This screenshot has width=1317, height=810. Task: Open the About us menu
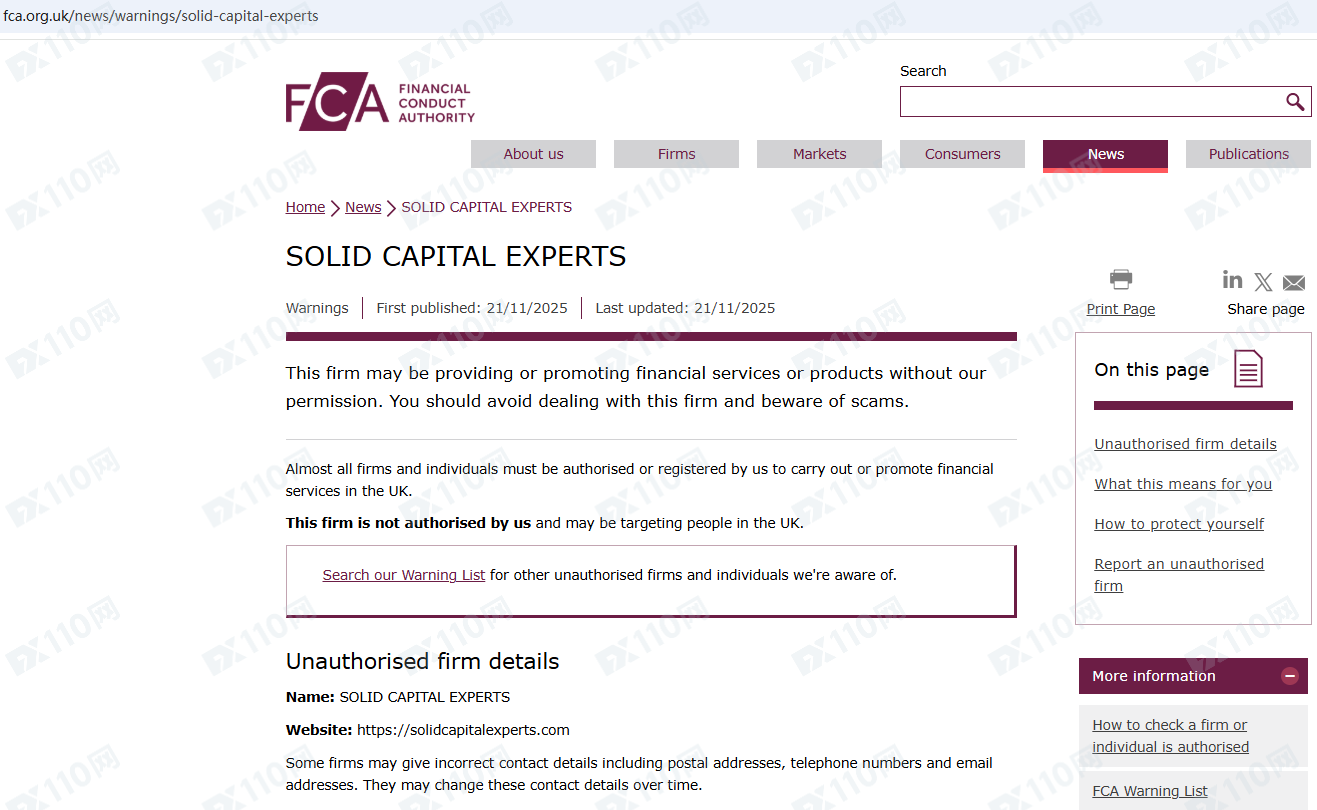533,154
